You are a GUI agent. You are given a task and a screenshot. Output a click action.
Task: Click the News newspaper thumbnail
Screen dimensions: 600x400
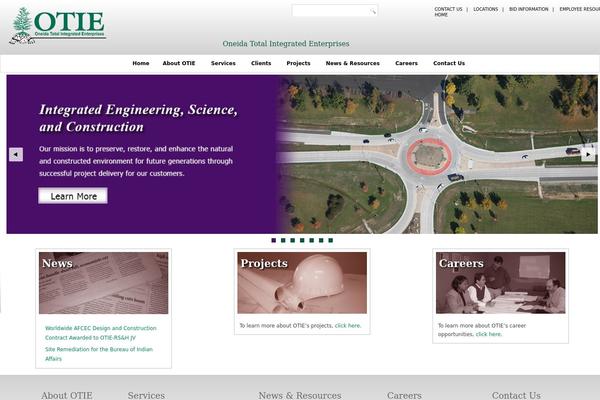103,283
